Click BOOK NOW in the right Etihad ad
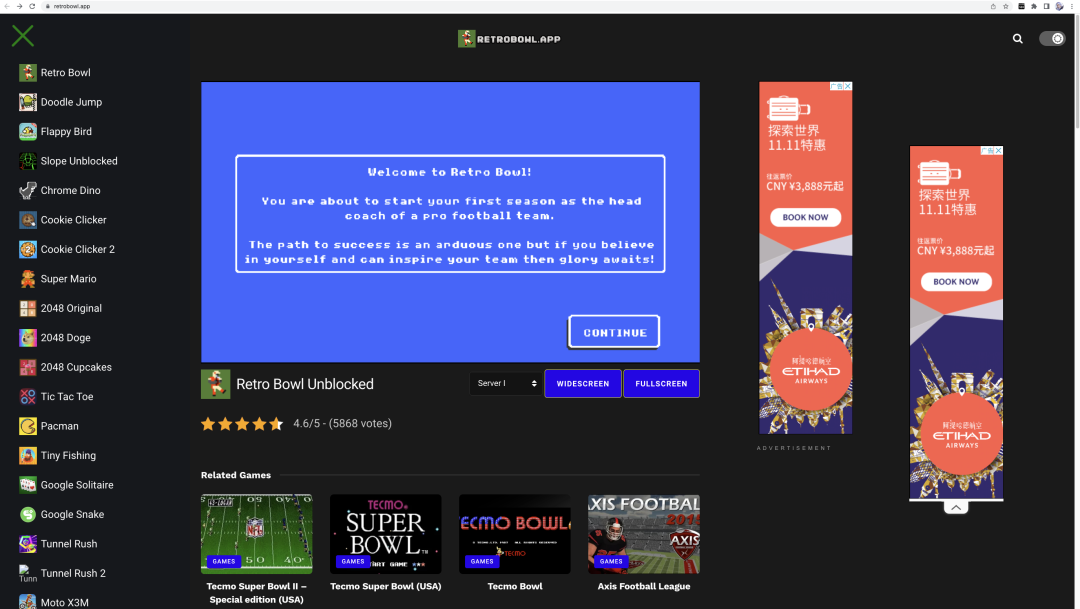This screenshot has width=1080, height=609. pos(956,282)
